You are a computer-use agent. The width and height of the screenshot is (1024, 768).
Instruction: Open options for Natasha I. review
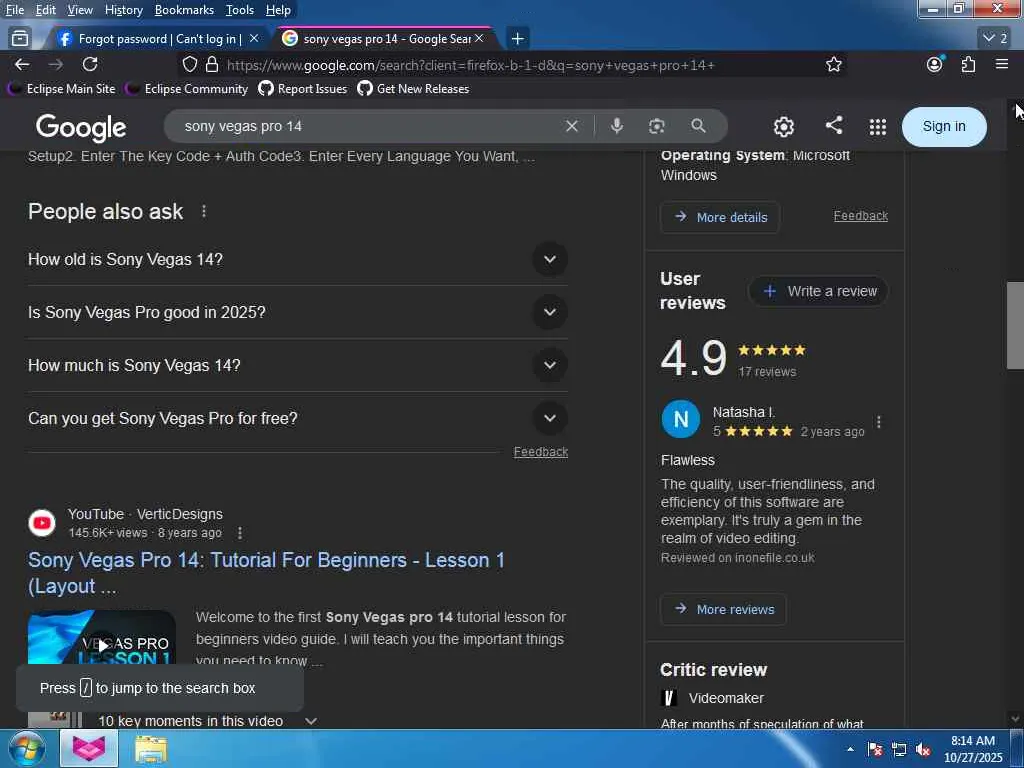[x=878, y=422]
